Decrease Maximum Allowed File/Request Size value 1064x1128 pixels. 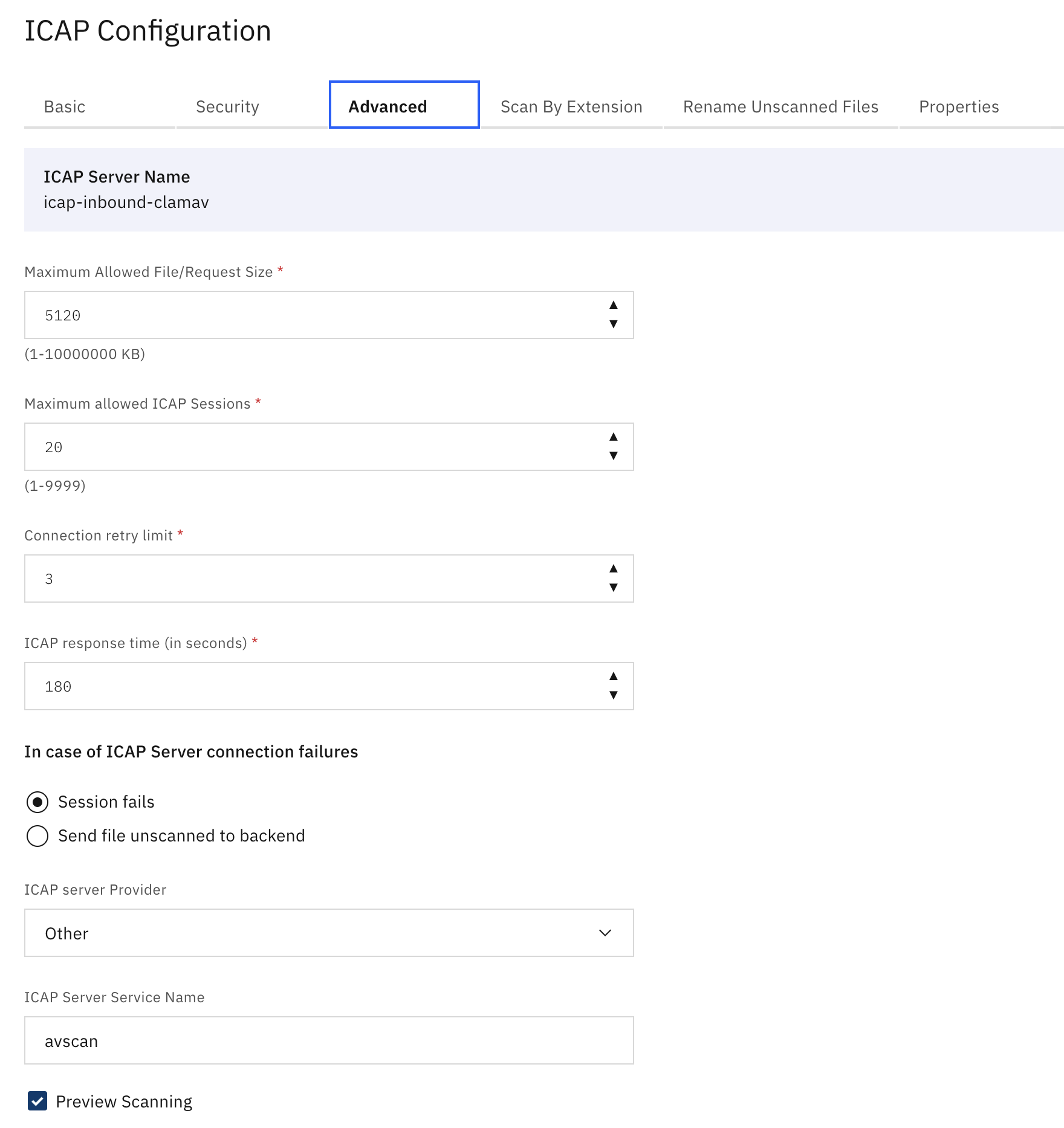[x=613, y=324]
